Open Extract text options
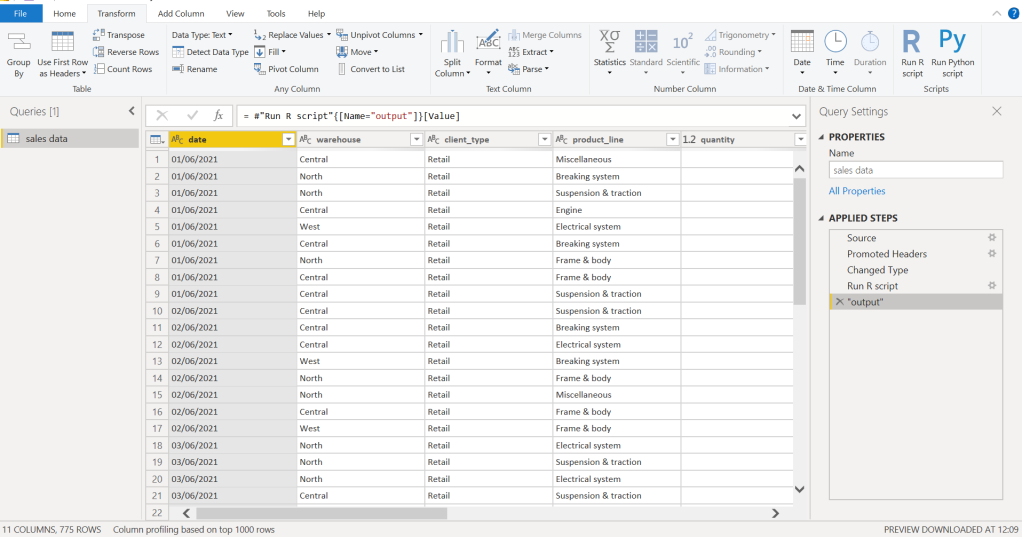 (531, 51)
